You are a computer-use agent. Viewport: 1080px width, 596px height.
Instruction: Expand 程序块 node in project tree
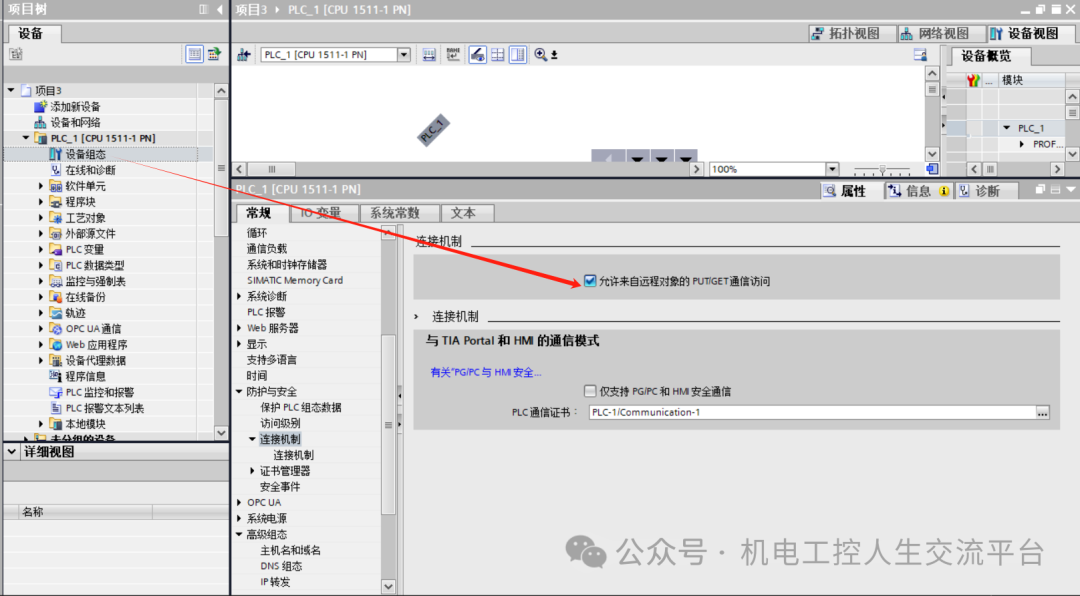click(x=41, y=202)
